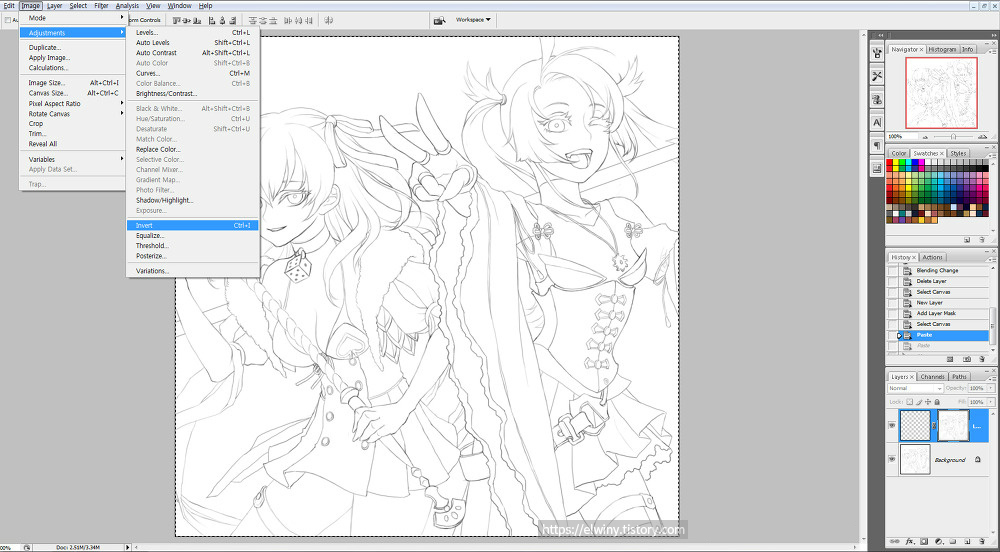Toggle snapshot source box beside Delete Layer
The height and width of the screenshot is (552, 1000).
click(892, 281)
